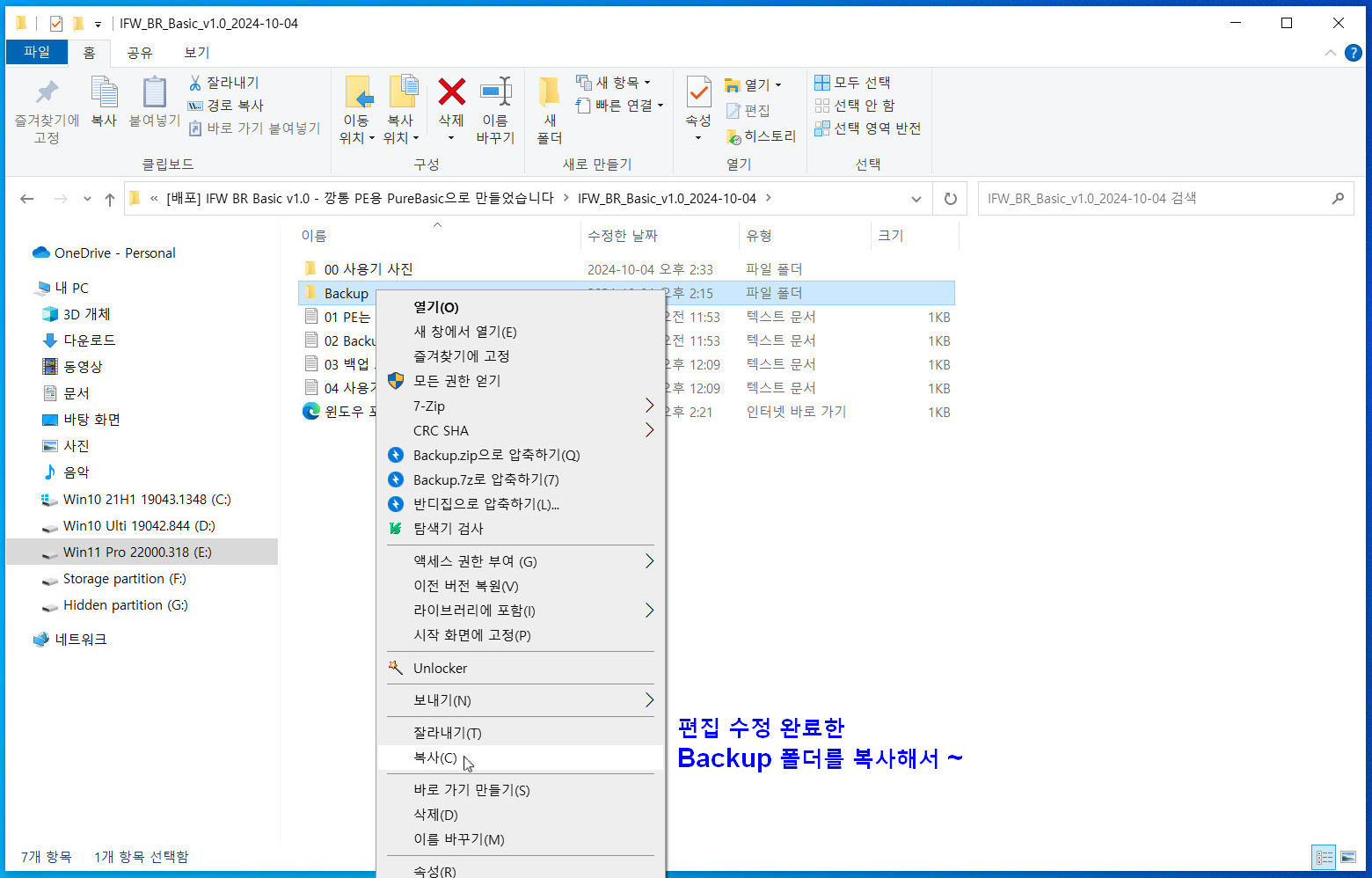Screen dimensions: 1372x878
Task: Open the Easy access (빠른 연결) dropdown
Action: 619,106
